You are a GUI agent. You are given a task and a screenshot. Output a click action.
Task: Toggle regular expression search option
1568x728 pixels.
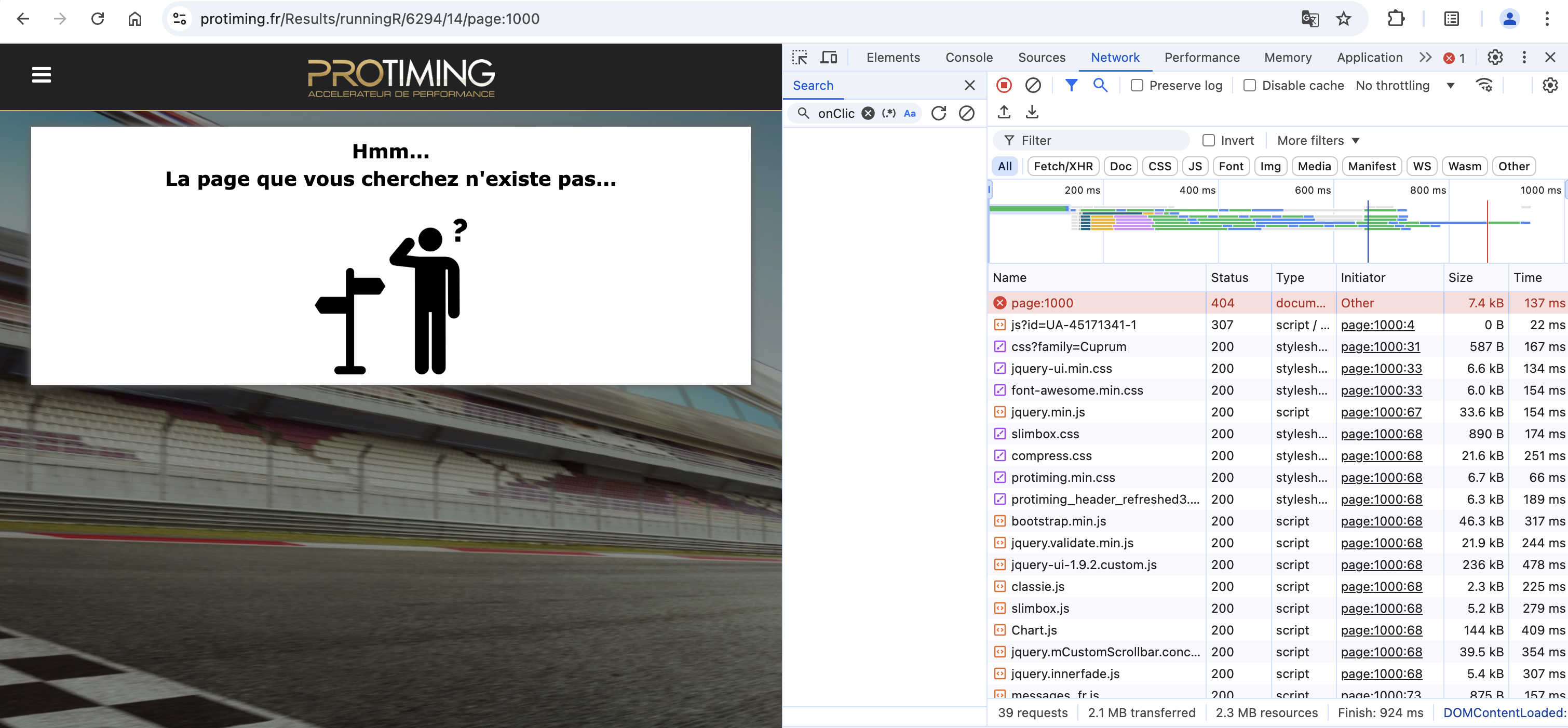pos(889,113)
